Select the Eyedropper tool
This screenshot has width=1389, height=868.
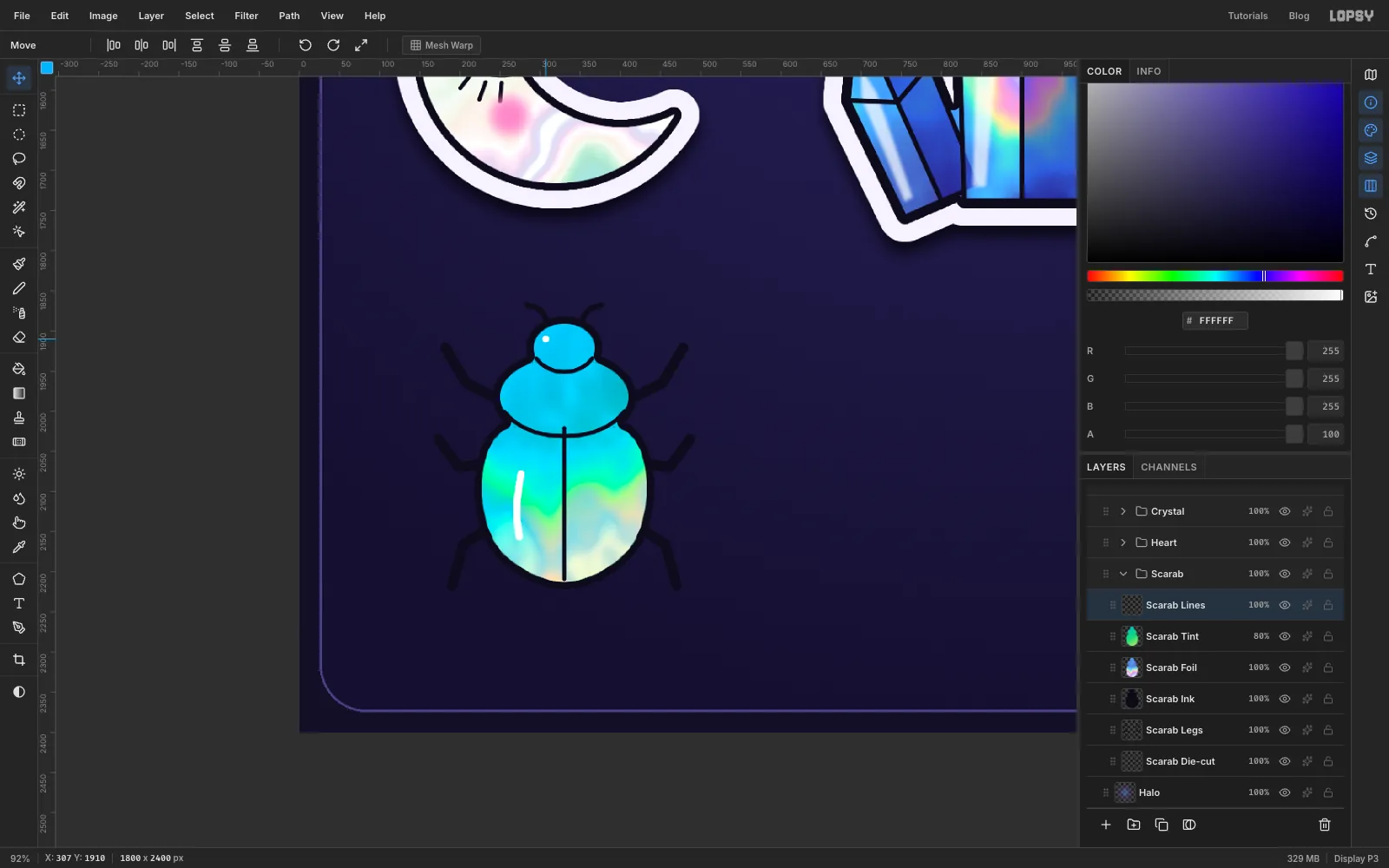point(19,547)
